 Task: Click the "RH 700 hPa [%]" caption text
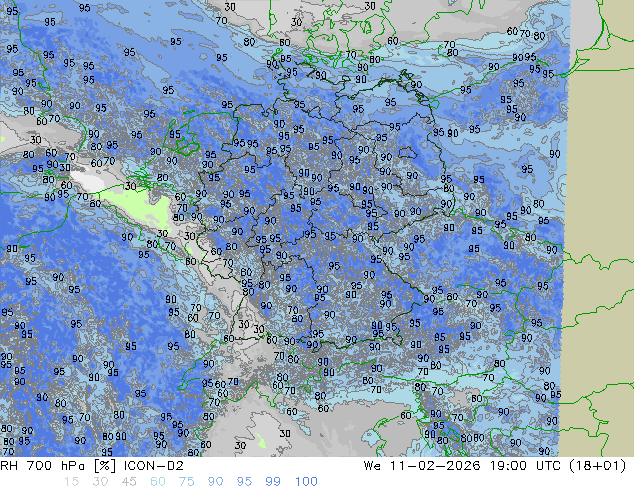click(x=58, y=466)
